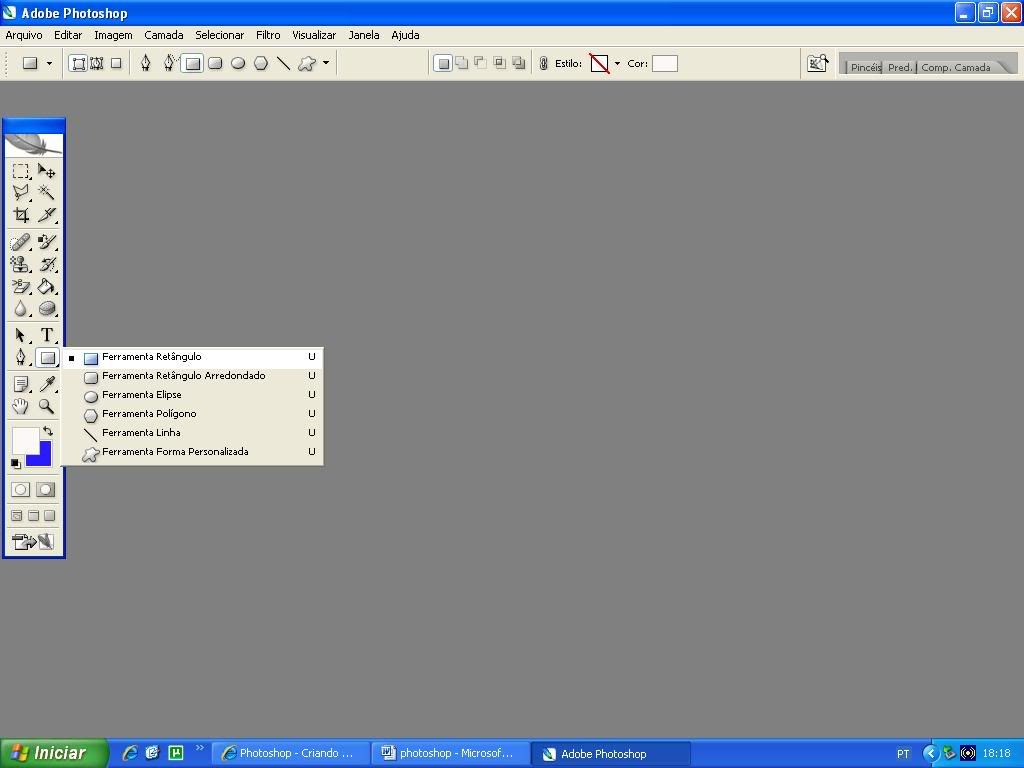
Task: Switch to Quick Mask mode
Action: (46, 489)
